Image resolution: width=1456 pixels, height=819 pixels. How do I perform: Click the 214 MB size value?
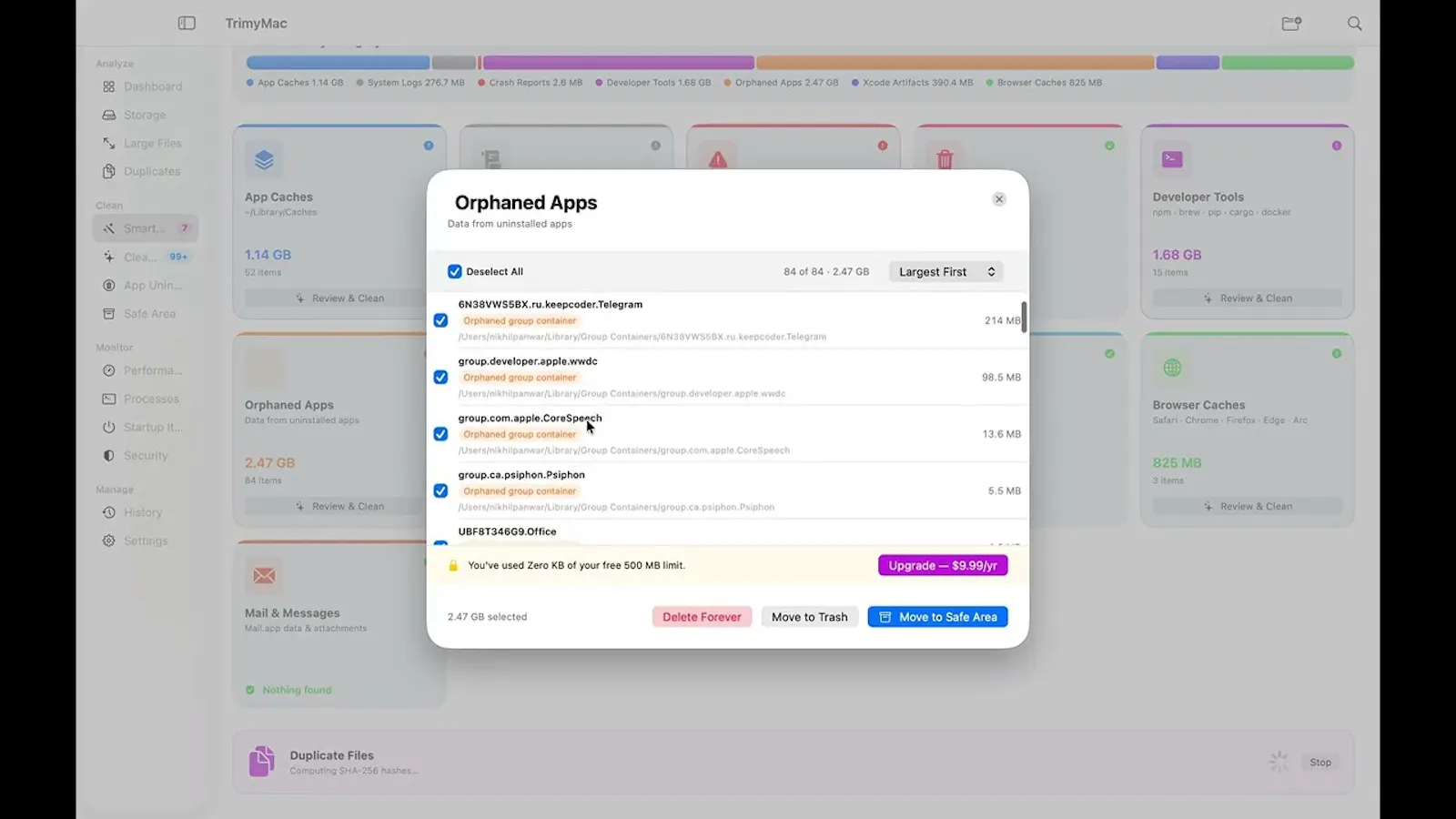pyautogui.click(x=1003, y=320)
